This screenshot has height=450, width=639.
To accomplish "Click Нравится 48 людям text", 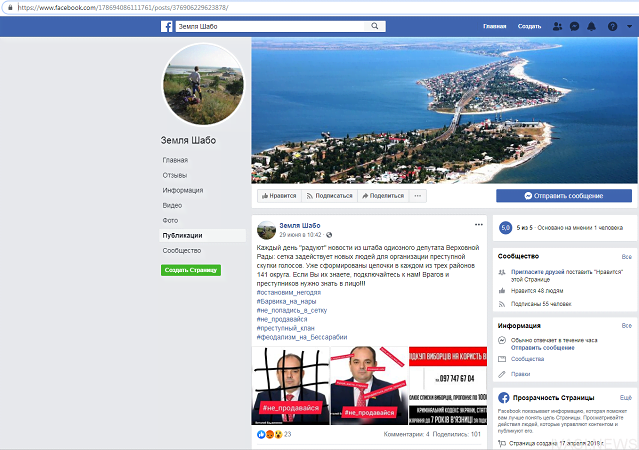I will [537, 291].
